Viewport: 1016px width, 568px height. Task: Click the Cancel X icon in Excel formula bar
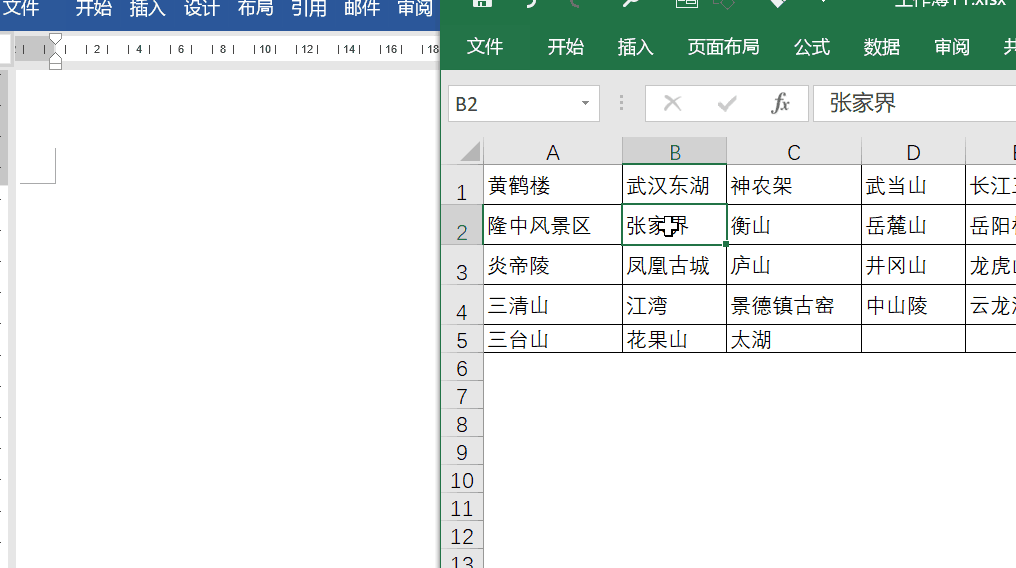(673, 103)
